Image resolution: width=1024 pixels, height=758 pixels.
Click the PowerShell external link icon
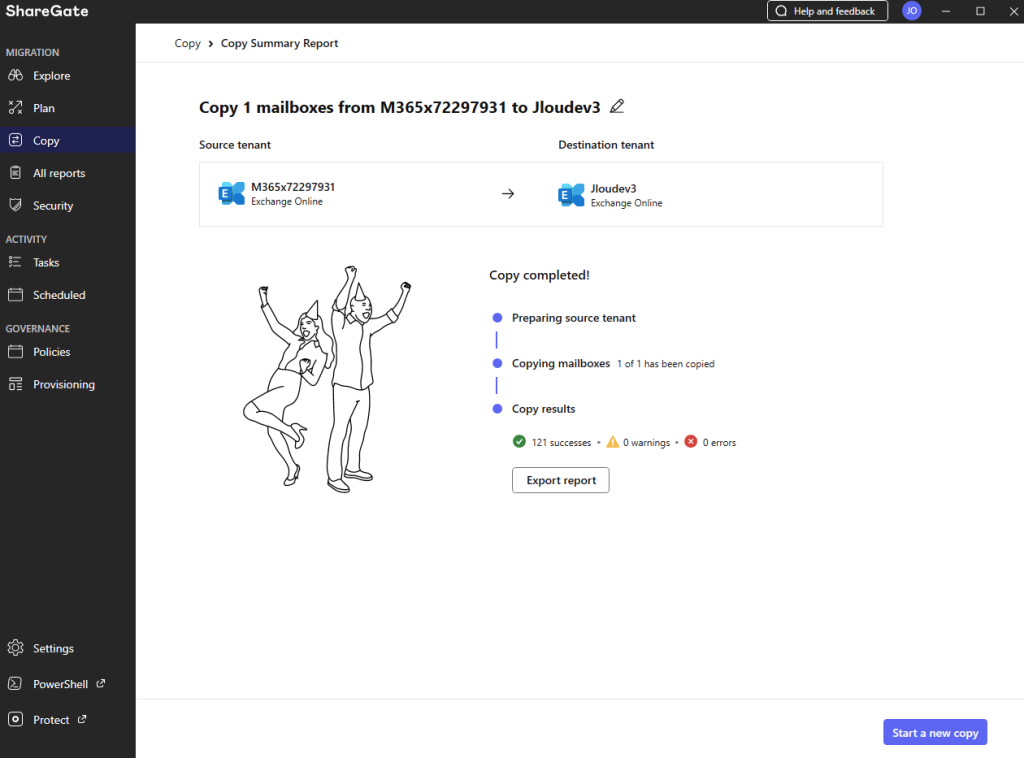point(101,683)
